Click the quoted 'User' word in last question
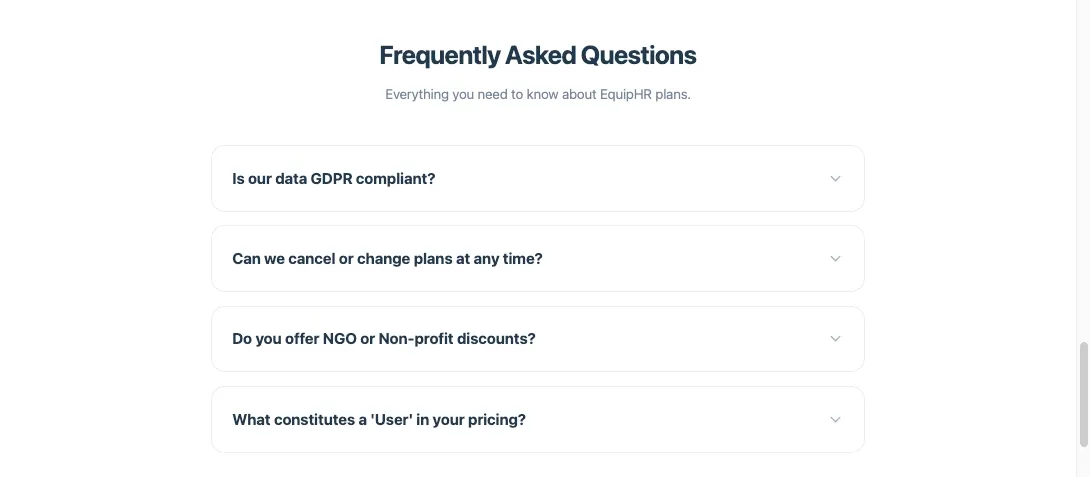1090x477 pixels. coord(392,420)
